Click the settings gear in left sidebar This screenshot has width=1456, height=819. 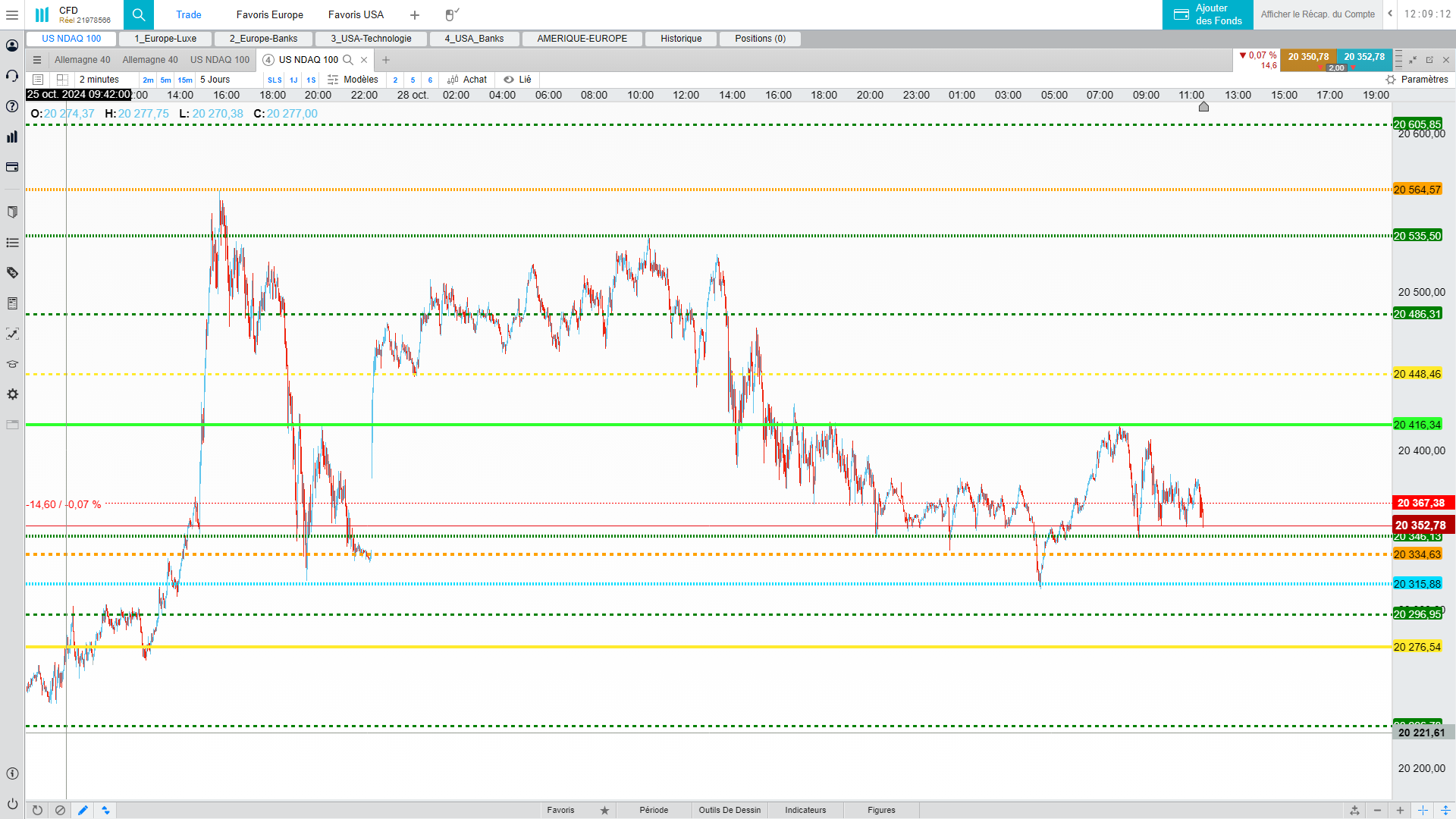(12, 394)
